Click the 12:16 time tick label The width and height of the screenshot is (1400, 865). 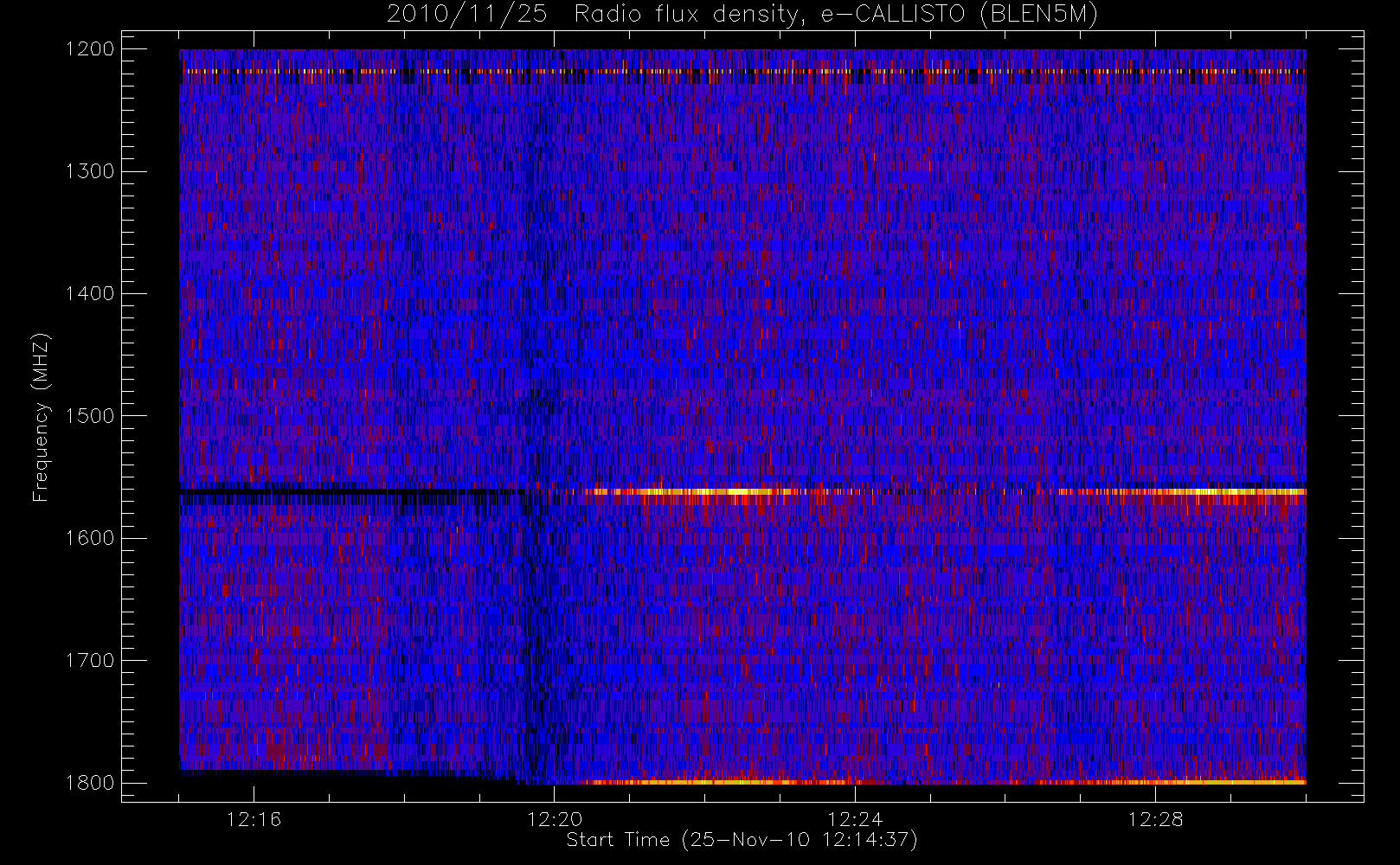tap(254, 819)
